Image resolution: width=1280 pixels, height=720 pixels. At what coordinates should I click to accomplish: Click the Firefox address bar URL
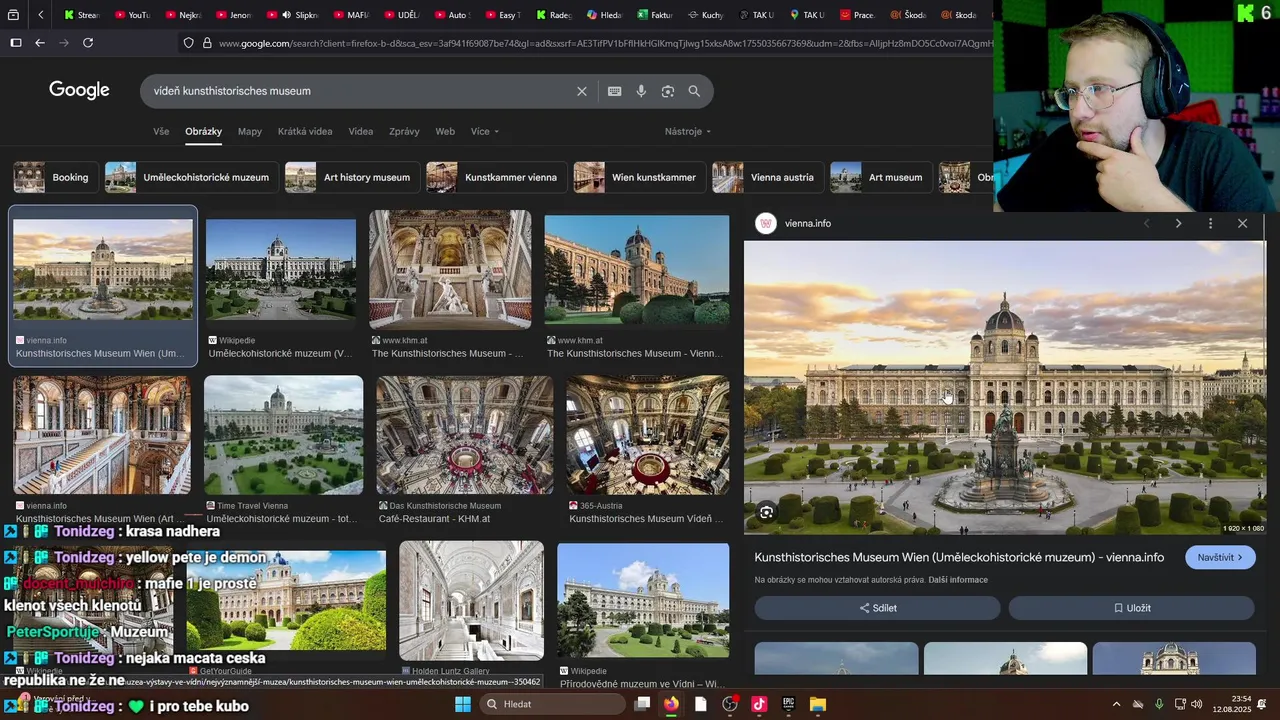pyautogui.click(x=605, y=43)
